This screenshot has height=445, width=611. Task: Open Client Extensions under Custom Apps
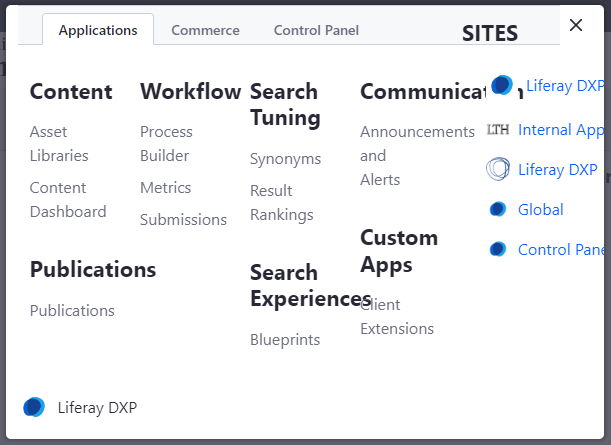[397, 316]
